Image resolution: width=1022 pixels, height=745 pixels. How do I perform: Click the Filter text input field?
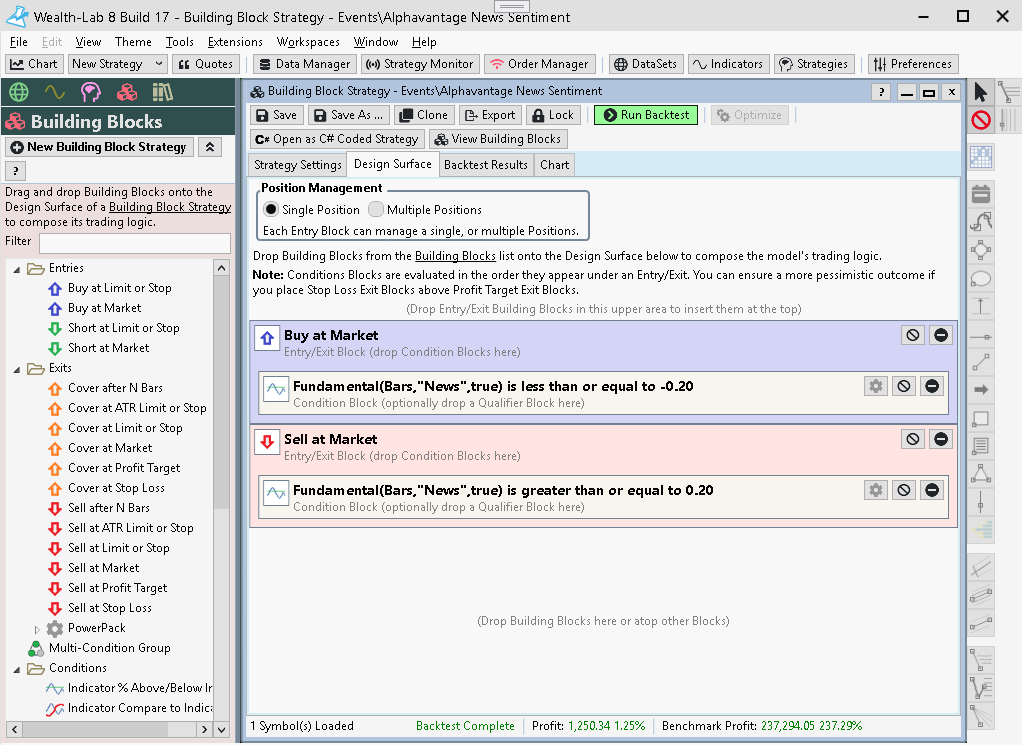[134, 243]
